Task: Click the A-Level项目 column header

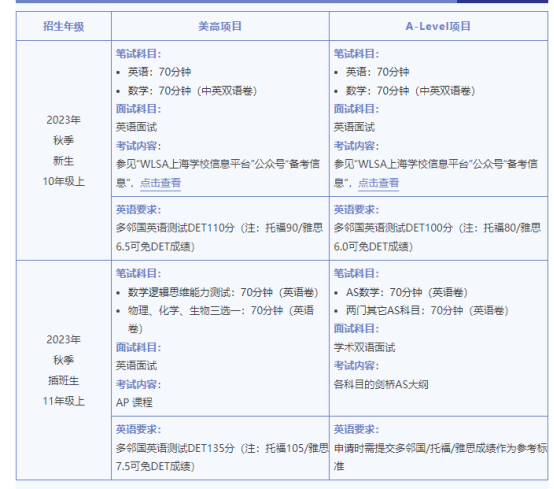Action: coord(438,26)
